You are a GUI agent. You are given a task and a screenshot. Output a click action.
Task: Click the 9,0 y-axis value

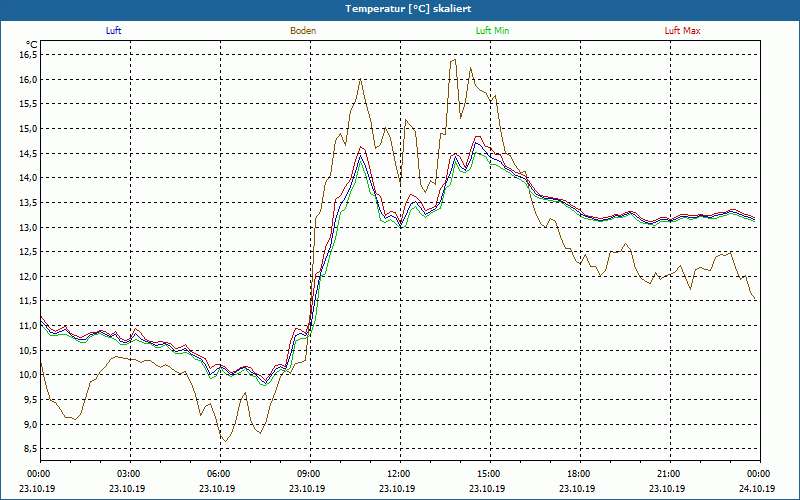[31, 424]
